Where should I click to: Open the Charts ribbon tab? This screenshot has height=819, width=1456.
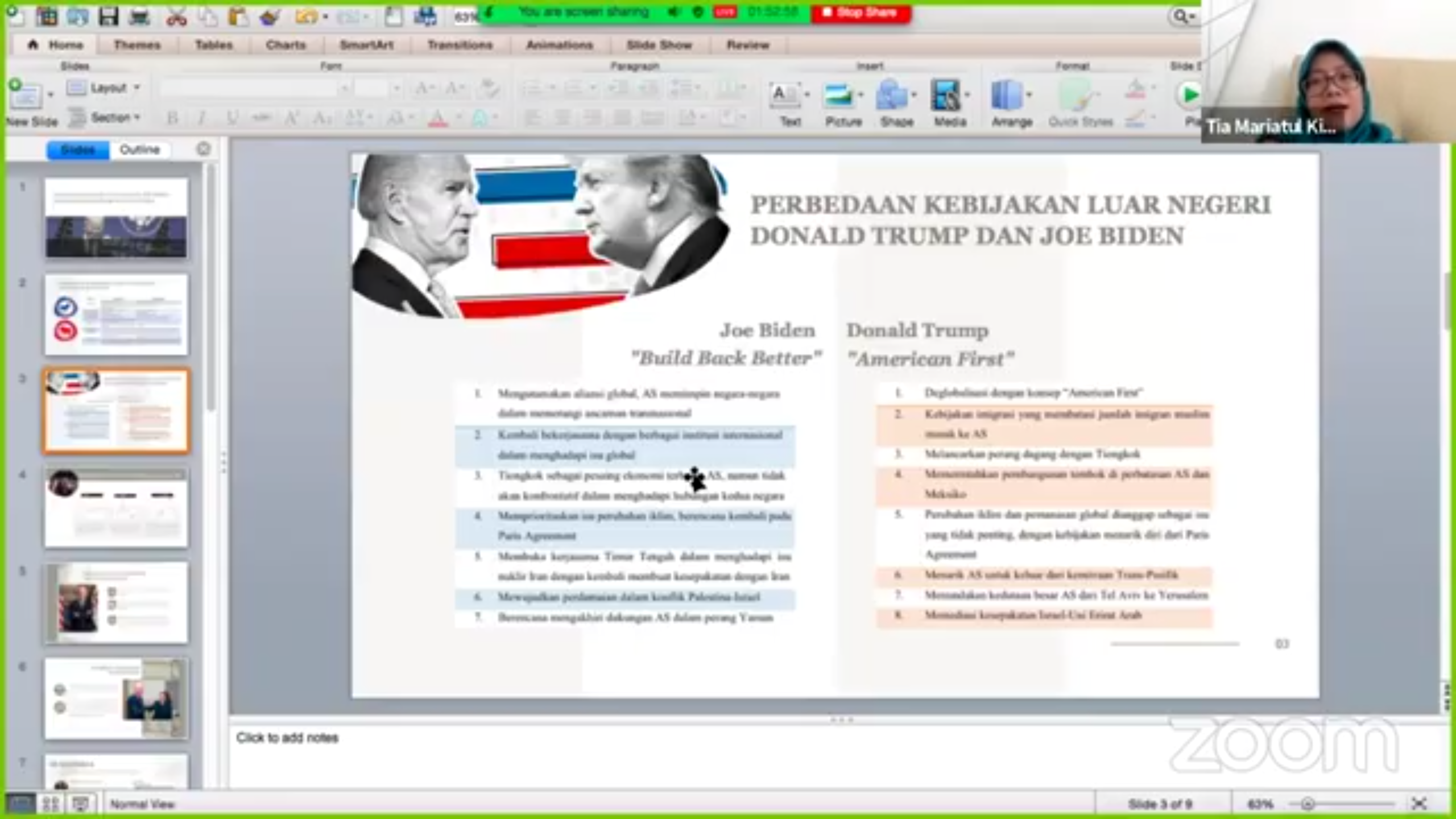286,45
